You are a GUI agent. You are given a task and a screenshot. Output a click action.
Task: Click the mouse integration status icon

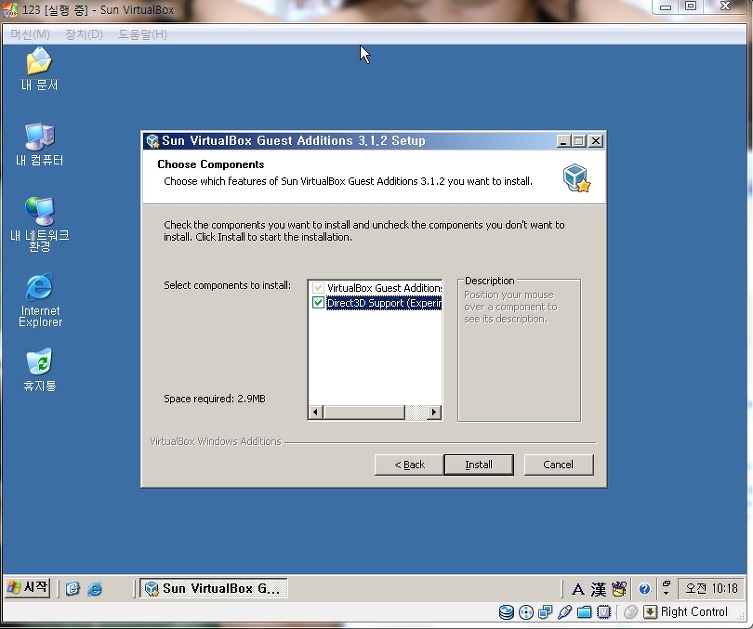[631, 612]
